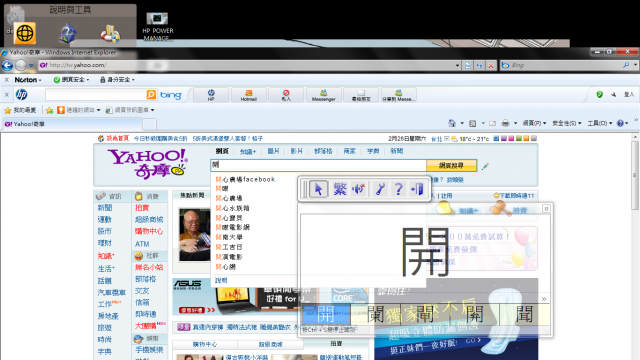Open Norton 身分安全 dropdown
The width and height of the screenshot is (640, 360).
point(117,80)
